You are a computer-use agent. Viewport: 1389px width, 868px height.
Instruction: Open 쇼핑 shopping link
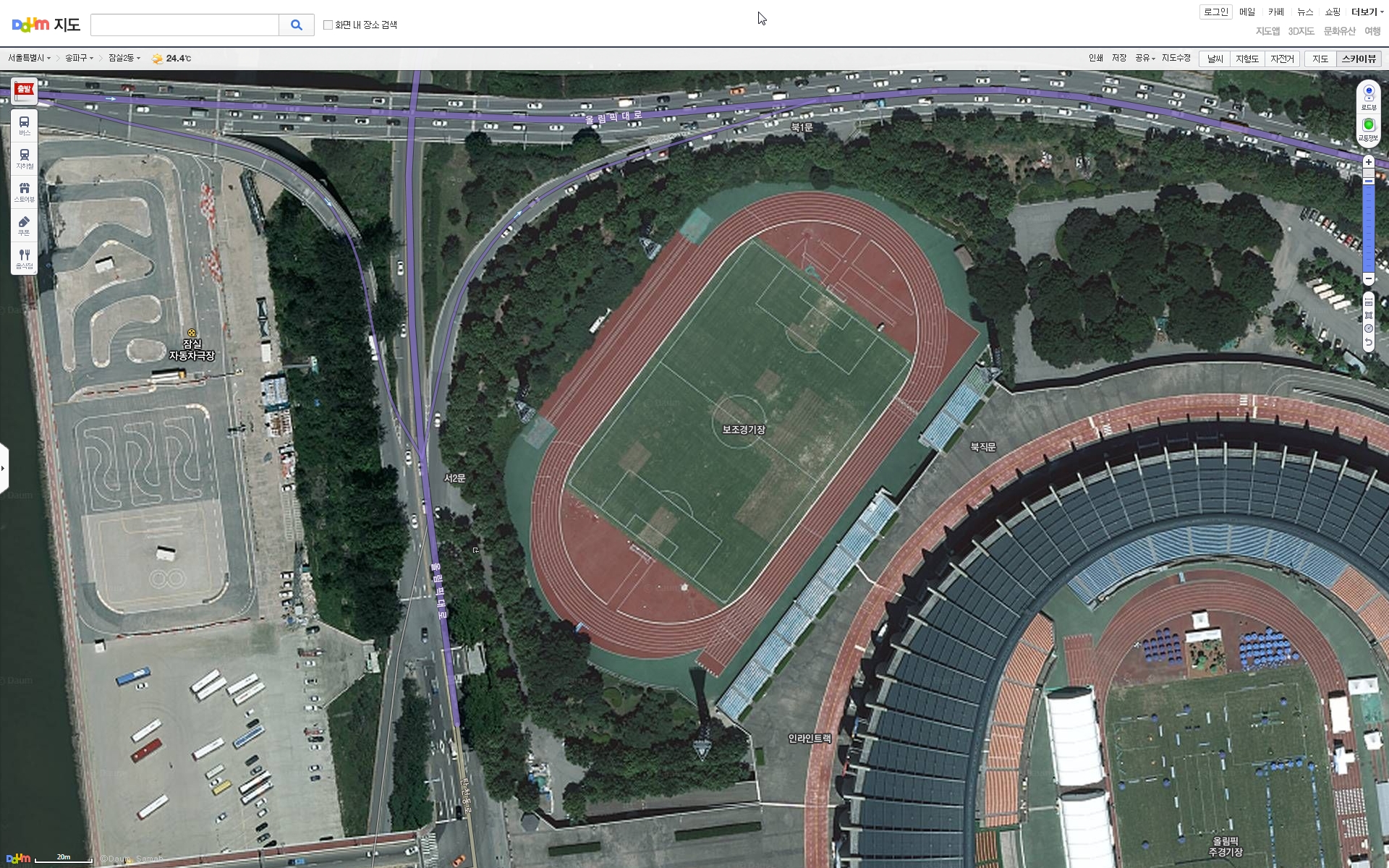point(1333,12)
